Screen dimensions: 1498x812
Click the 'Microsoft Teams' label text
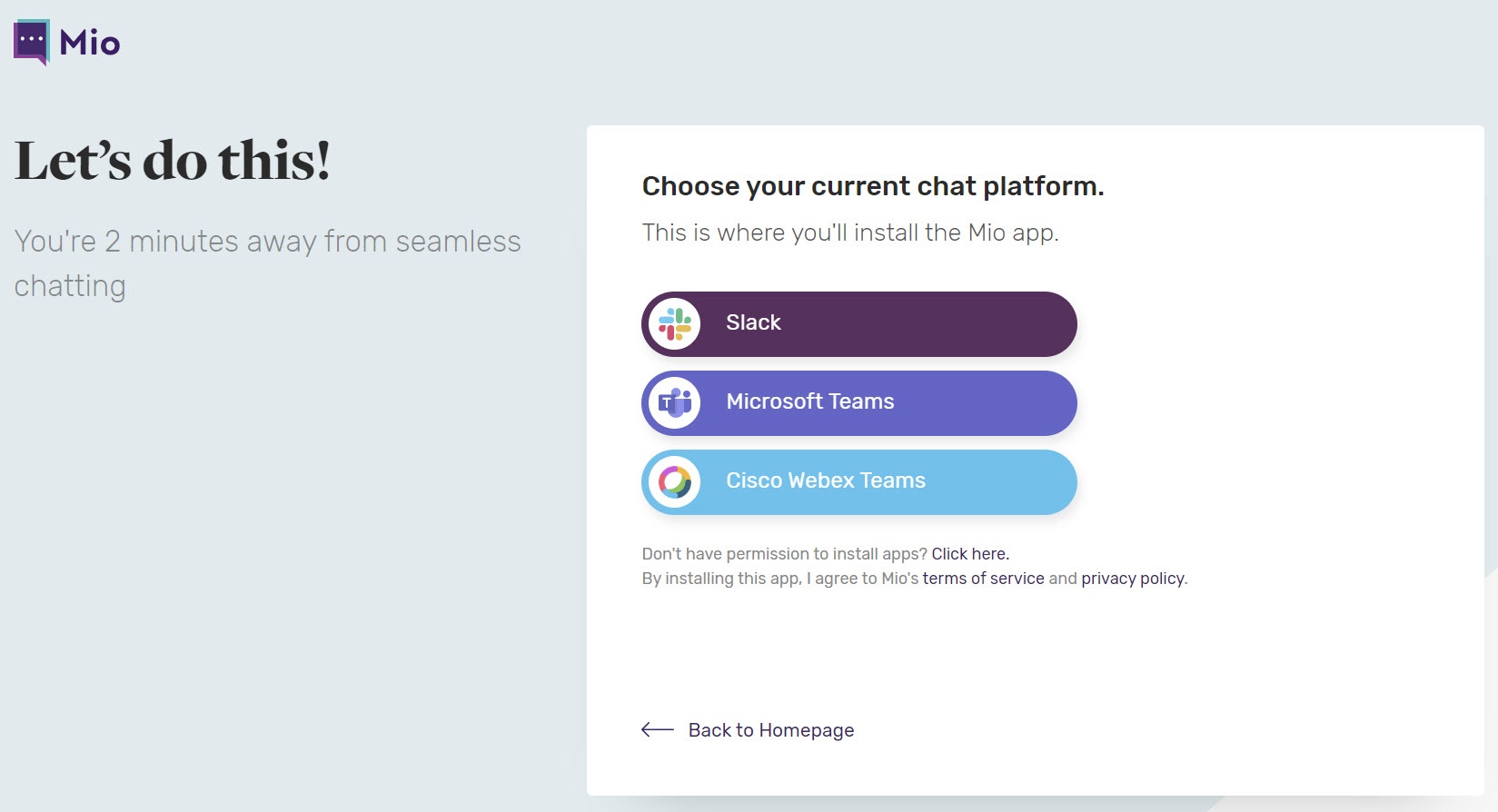[810, 401]
